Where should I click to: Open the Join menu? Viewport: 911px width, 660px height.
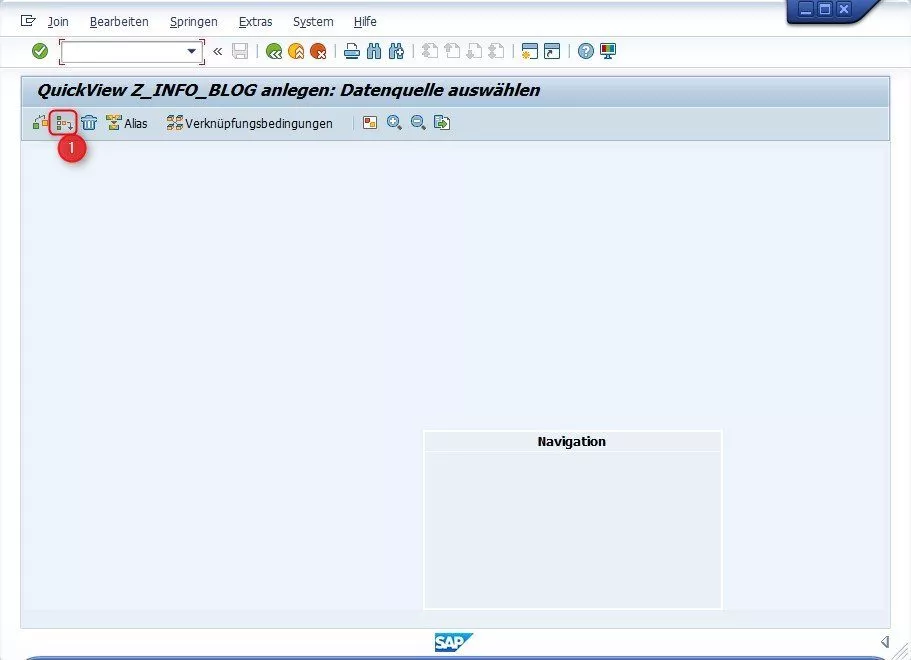point(58,21)
